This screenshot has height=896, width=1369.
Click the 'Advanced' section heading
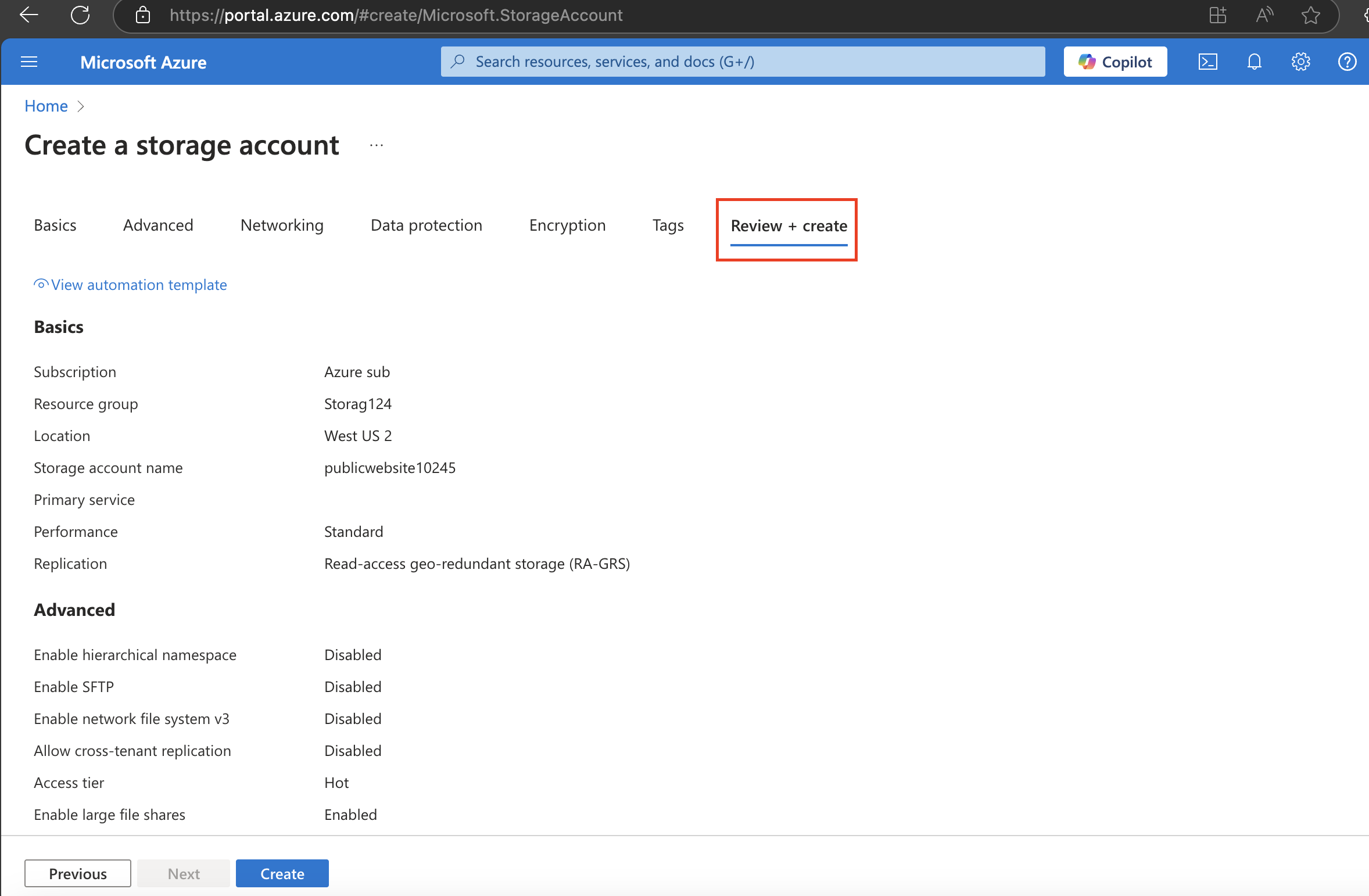click(74, 610)
